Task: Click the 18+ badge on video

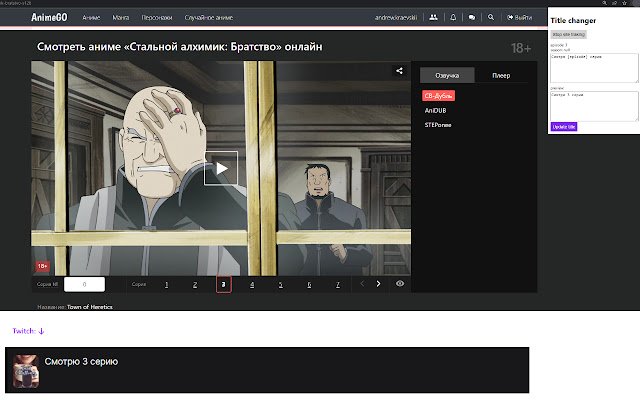Action: [42, 266]
